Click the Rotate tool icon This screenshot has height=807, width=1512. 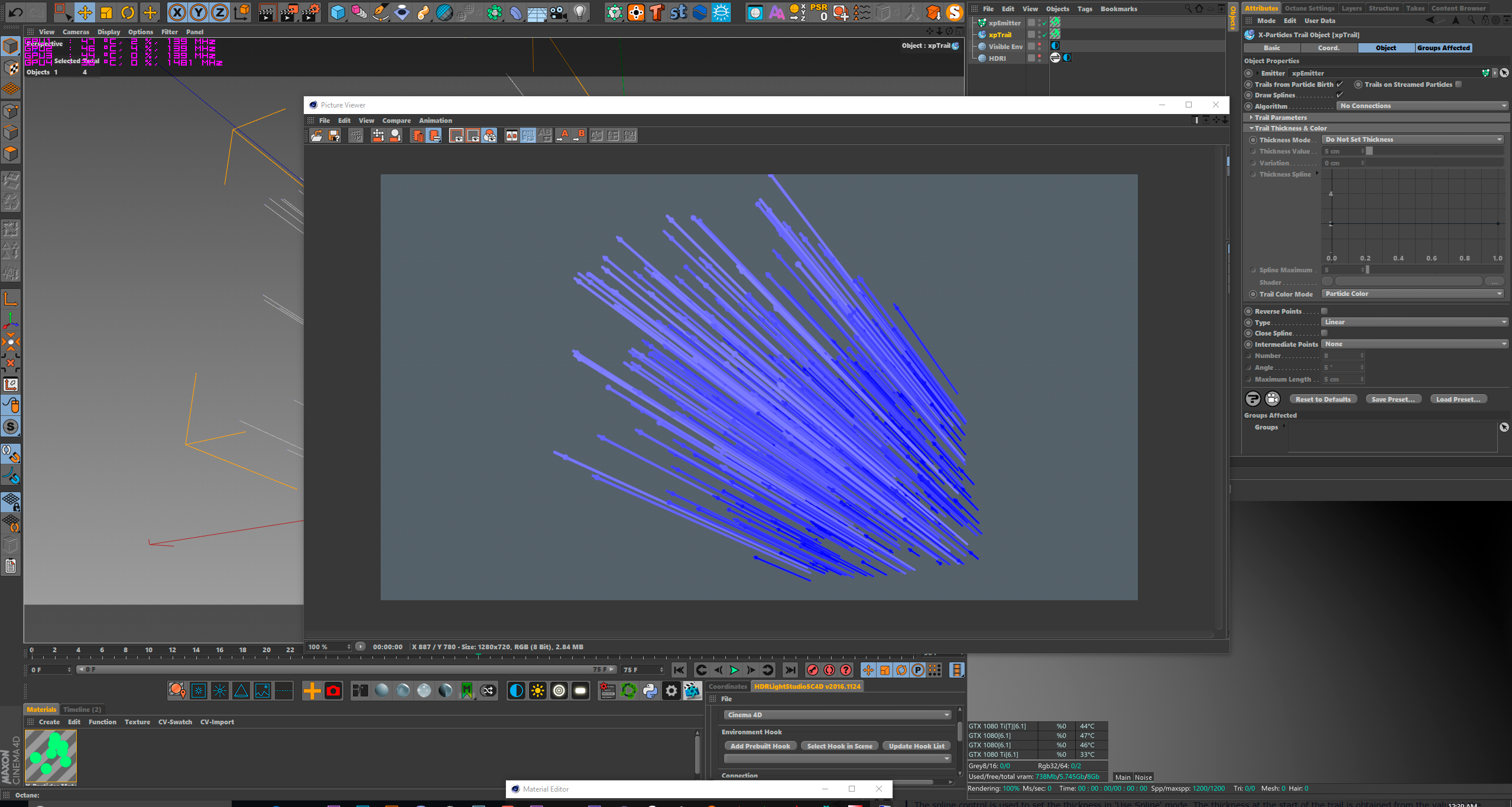(x=128, y=12)
